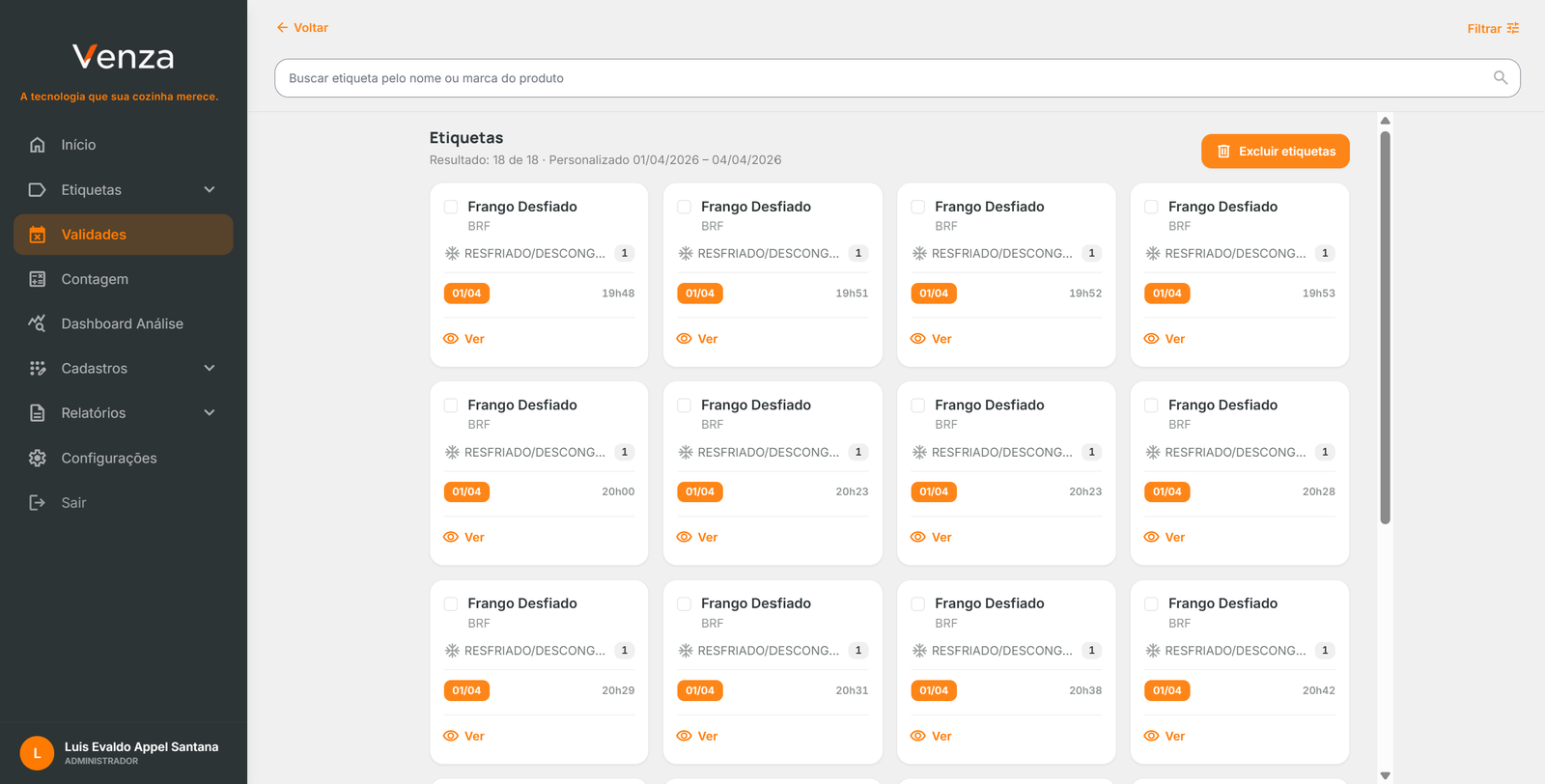Click the Sair logout icon
1545x784 pixels.
pyautogui.click(x=38, y=502)
